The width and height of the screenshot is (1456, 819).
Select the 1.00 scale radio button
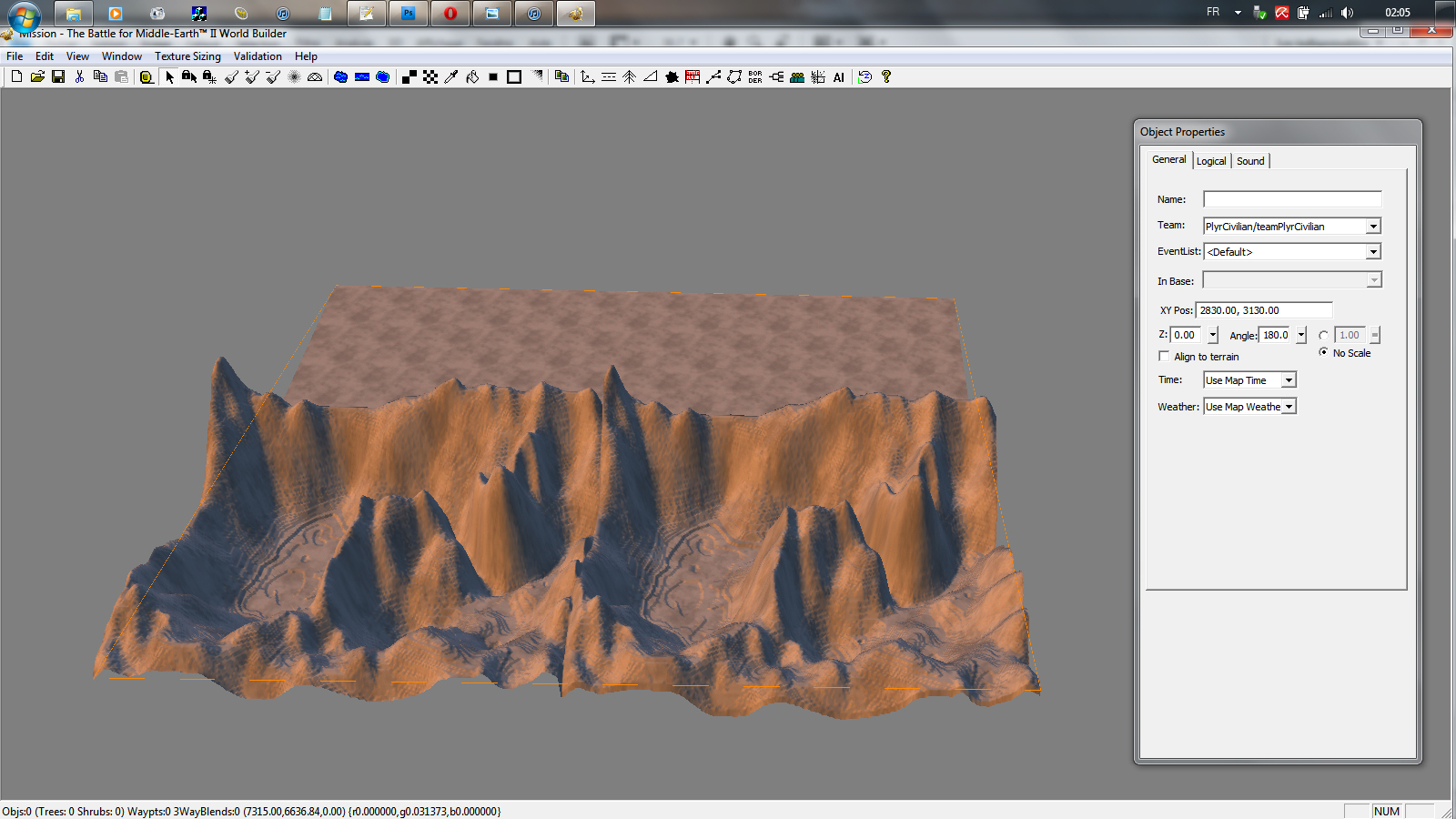(1323, 335)
